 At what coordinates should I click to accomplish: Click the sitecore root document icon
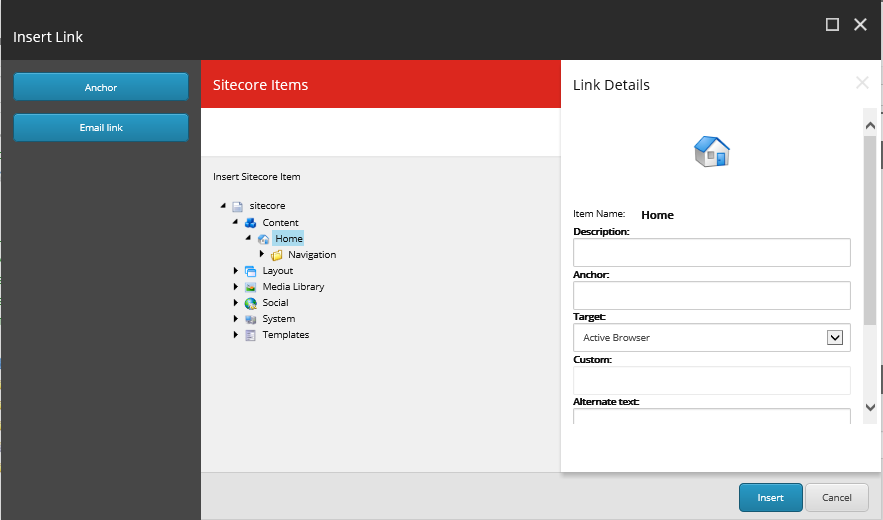pos(238,207)
